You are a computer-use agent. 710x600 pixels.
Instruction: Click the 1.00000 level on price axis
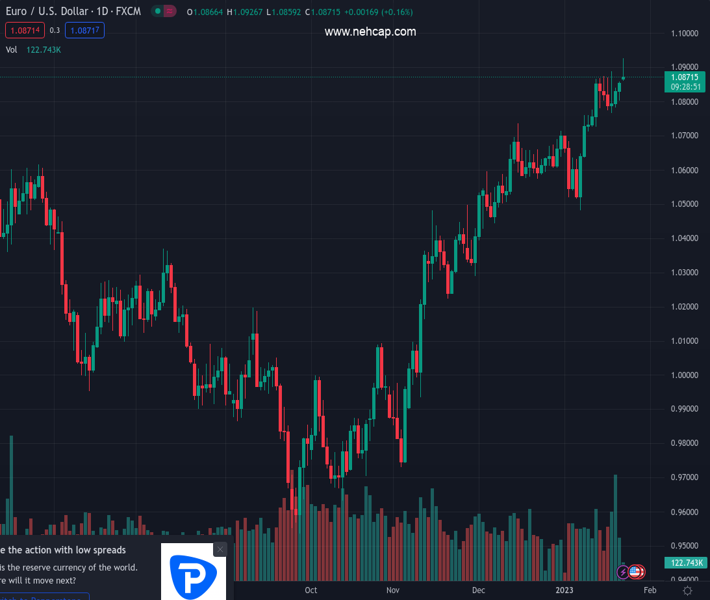pyautogui.click(x=684, y=375)
